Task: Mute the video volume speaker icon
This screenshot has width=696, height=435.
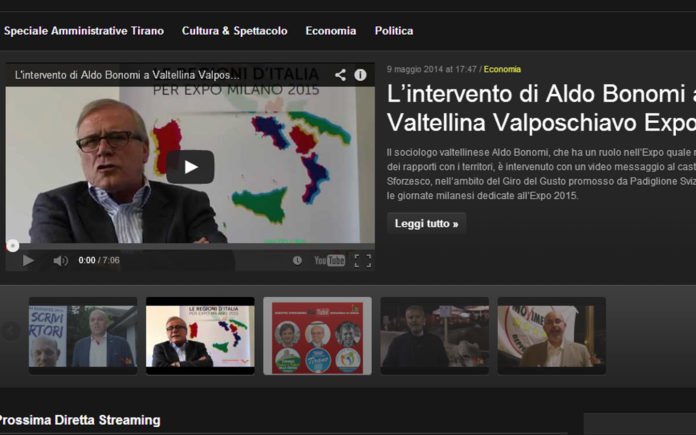Action: (60, 261)
